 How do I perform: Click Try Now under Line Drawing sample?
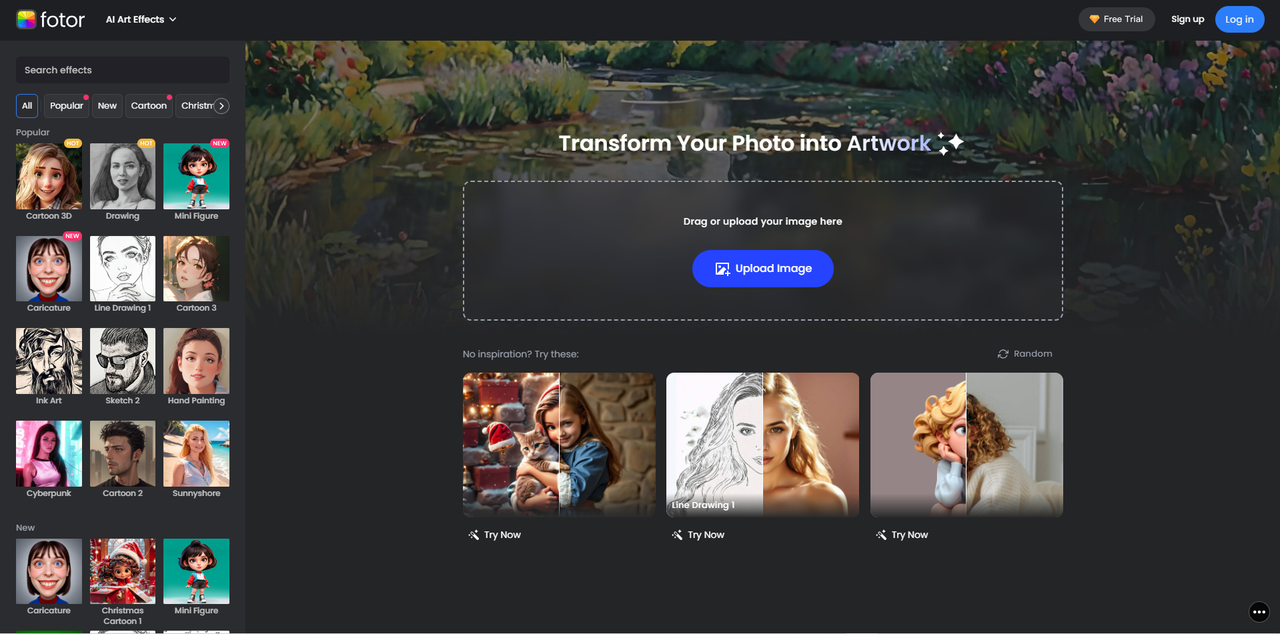pyautogui.click(x=698, y=535)
